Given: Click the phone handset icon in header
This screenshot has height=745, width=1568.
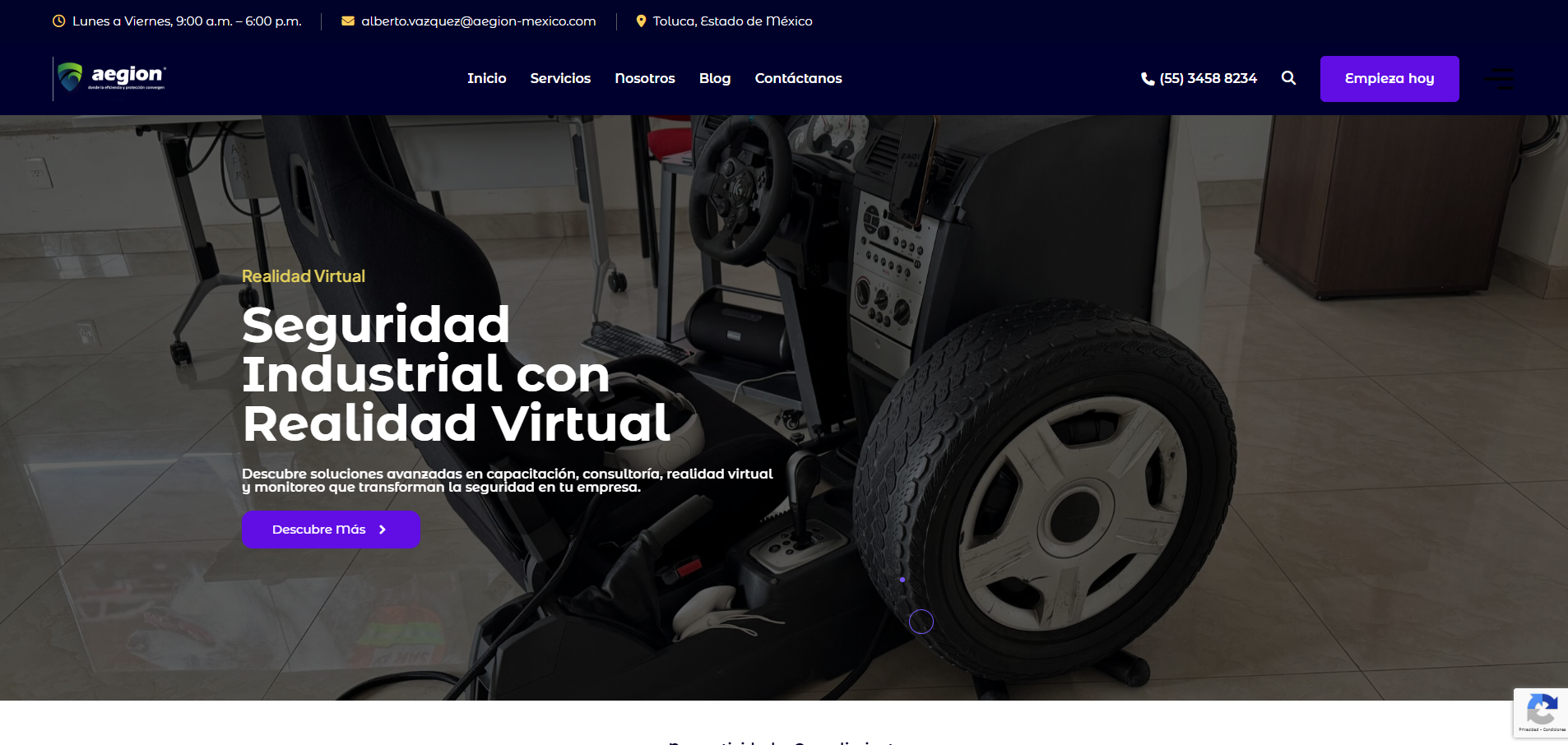Looking at the screenshot, I should (1148, 79).
